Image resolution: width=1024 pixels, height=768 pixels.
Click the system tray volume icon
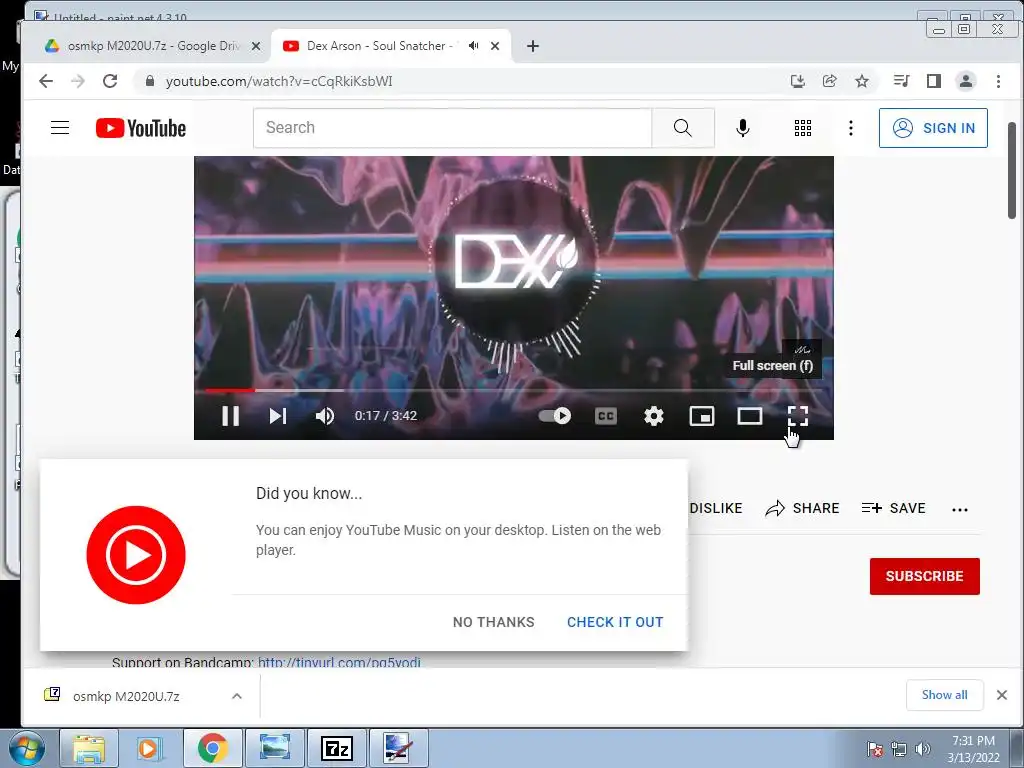[x=923, y=749]
